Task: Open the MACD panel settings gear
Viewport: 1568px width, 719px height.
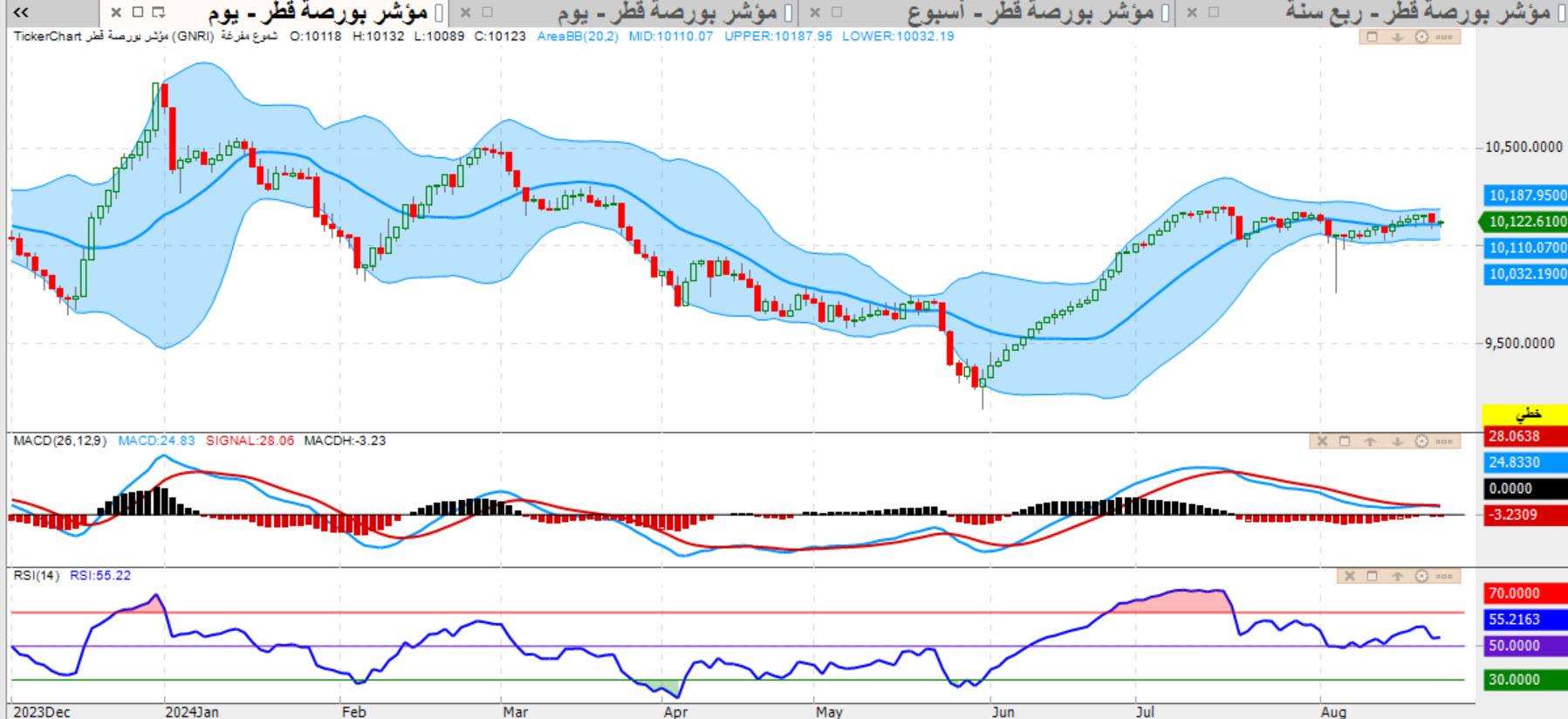Action: coord(1421,441)
